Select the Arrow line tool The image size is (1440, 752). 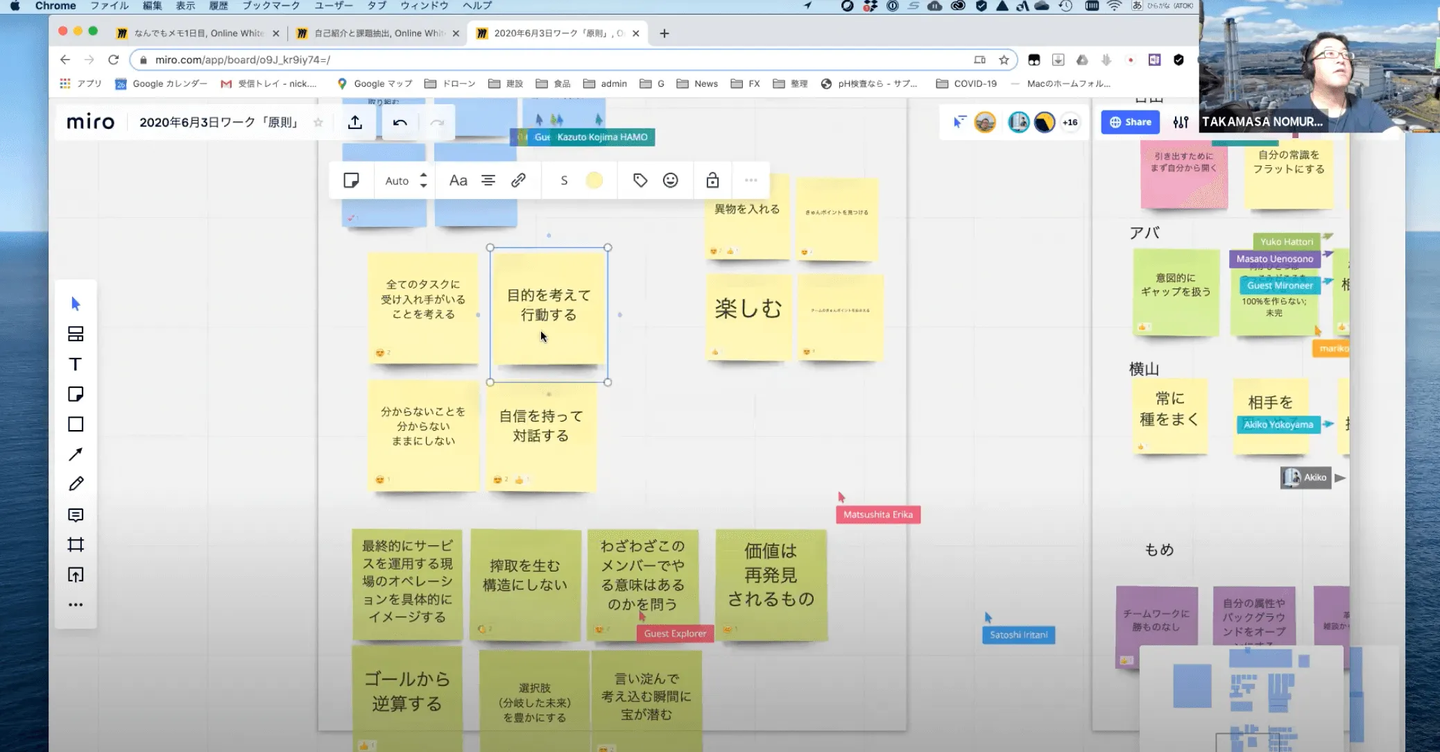(x=75, y=454)
